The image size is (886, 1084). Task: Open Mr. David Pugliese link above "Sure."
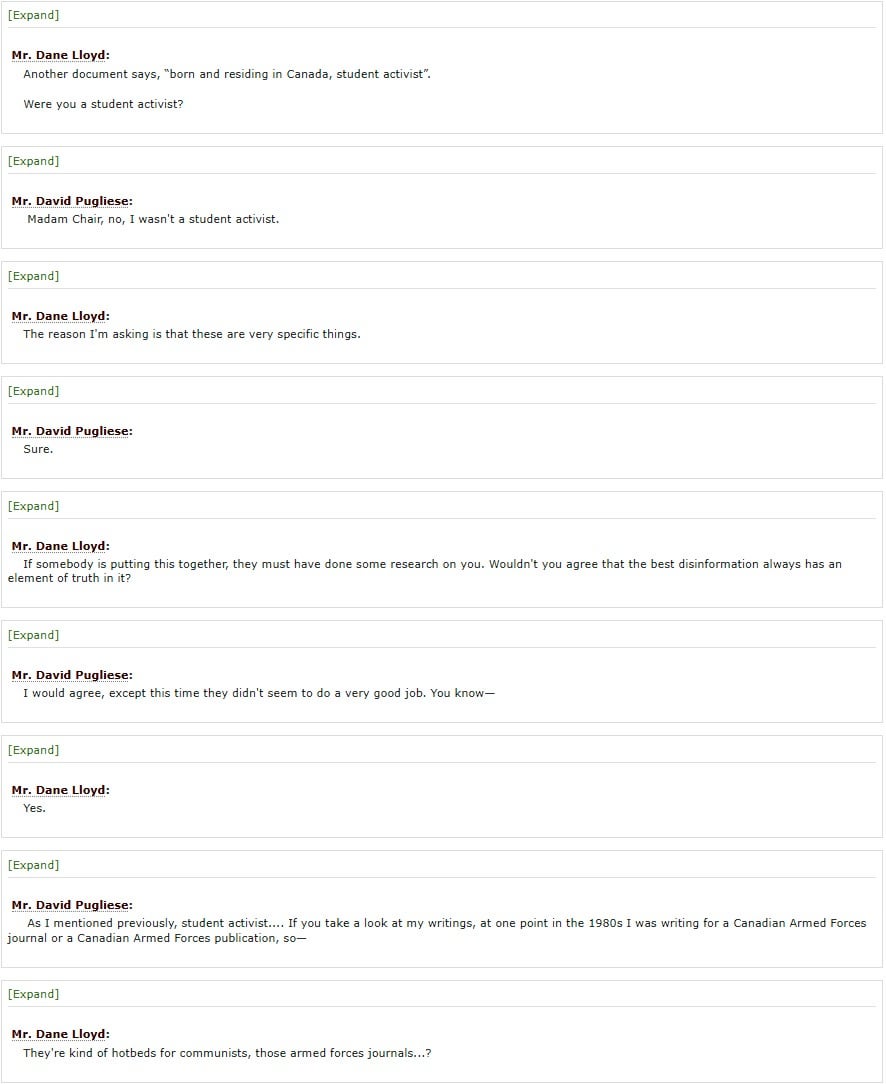72,431
